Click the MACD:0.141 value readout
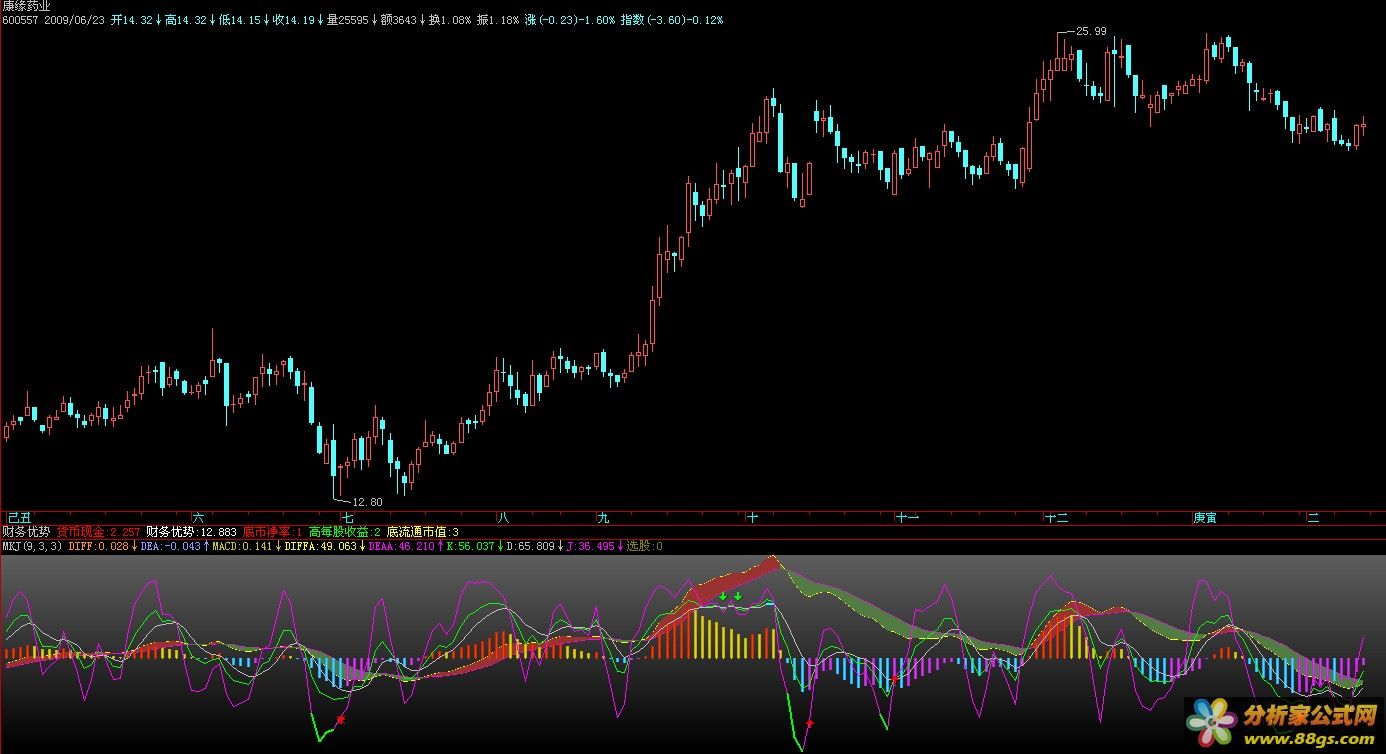 241,547
